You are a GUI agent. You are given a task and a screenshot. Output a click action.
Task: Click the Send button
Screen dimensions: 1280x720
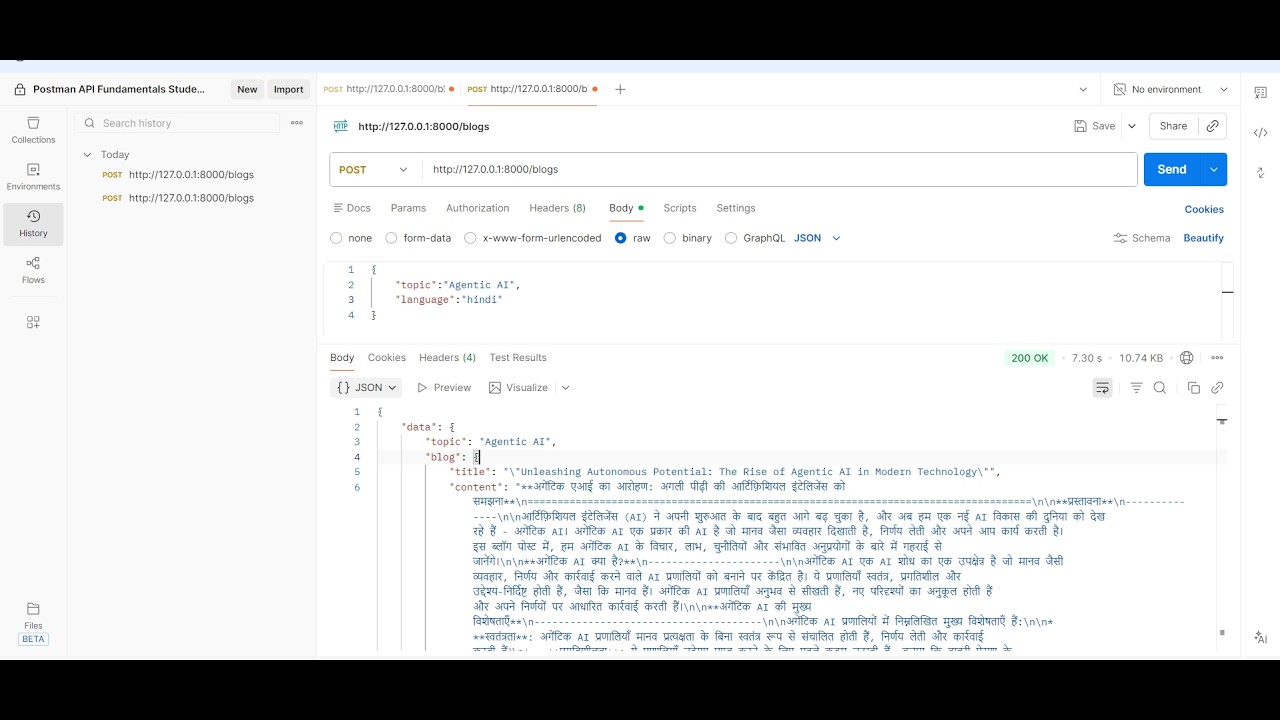(1172, 169)
